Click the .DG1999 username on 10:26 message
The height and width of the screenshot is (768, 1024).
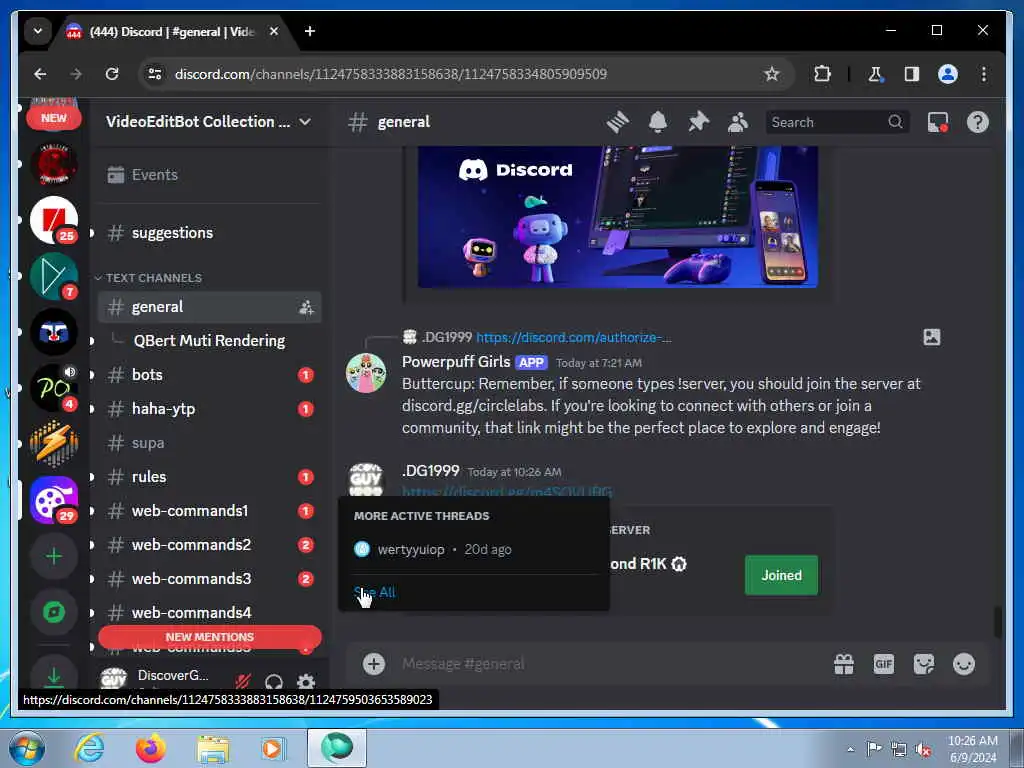[x=430, y=471]
